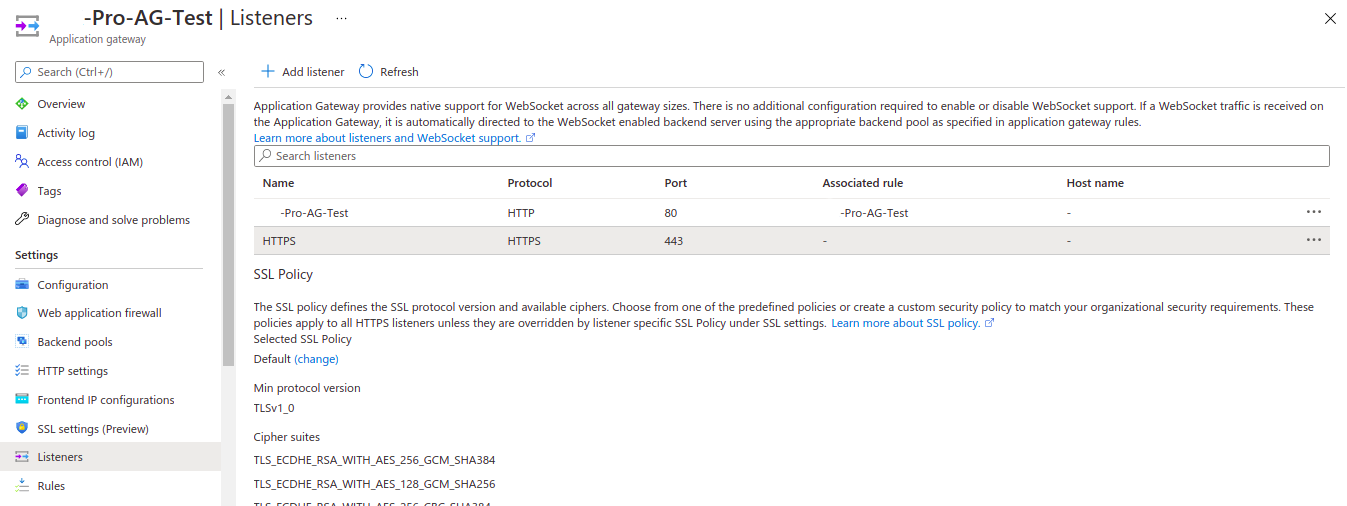Click the Activity log icon
This screenshot has height=506, width=1347.
pyautogui.click(x=22, y=133)
